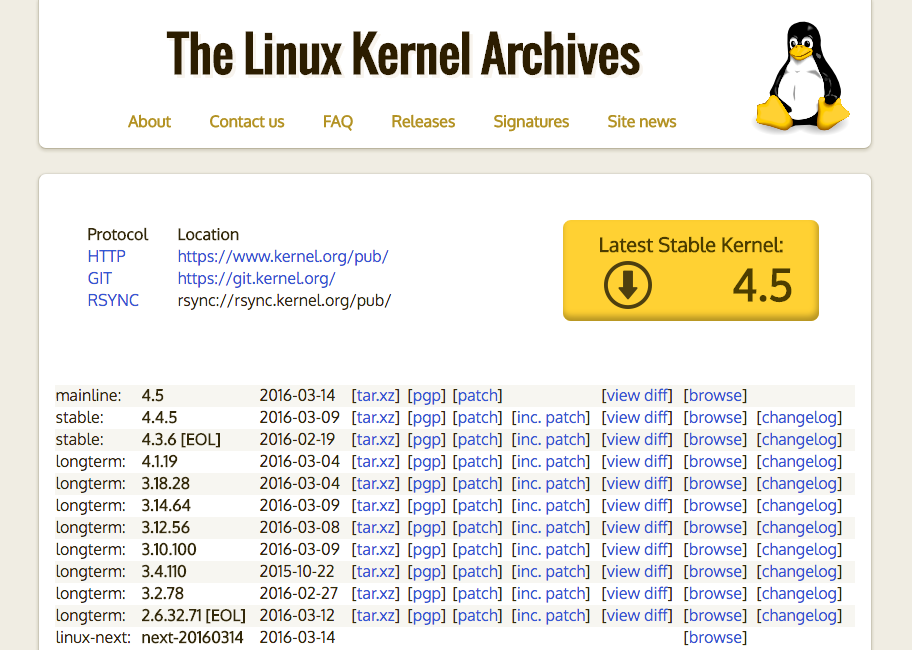Open the FAQ page

338,122
